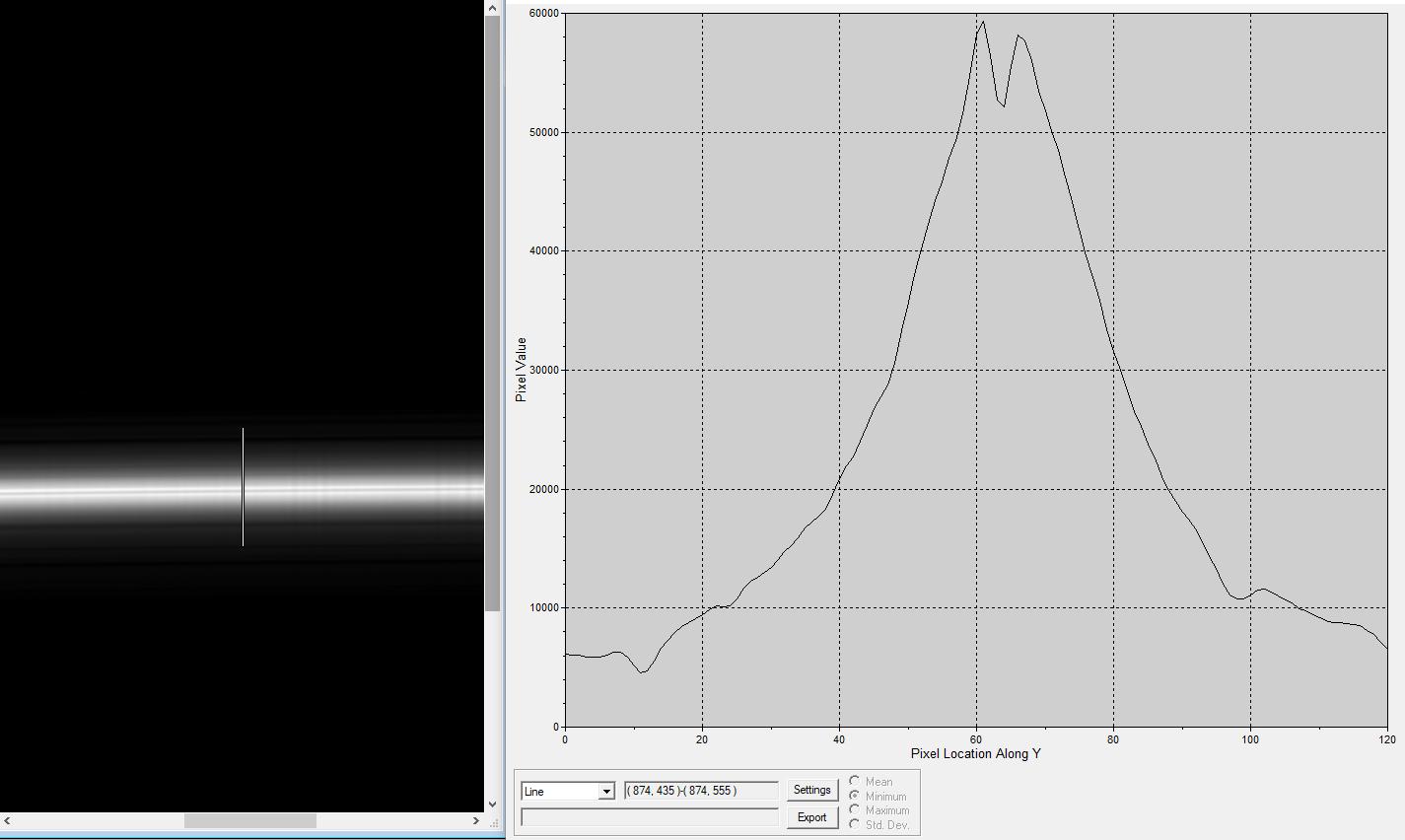Click the "Pixel Value" axis label
The image size is (1405, 840).
coord(521,370)
